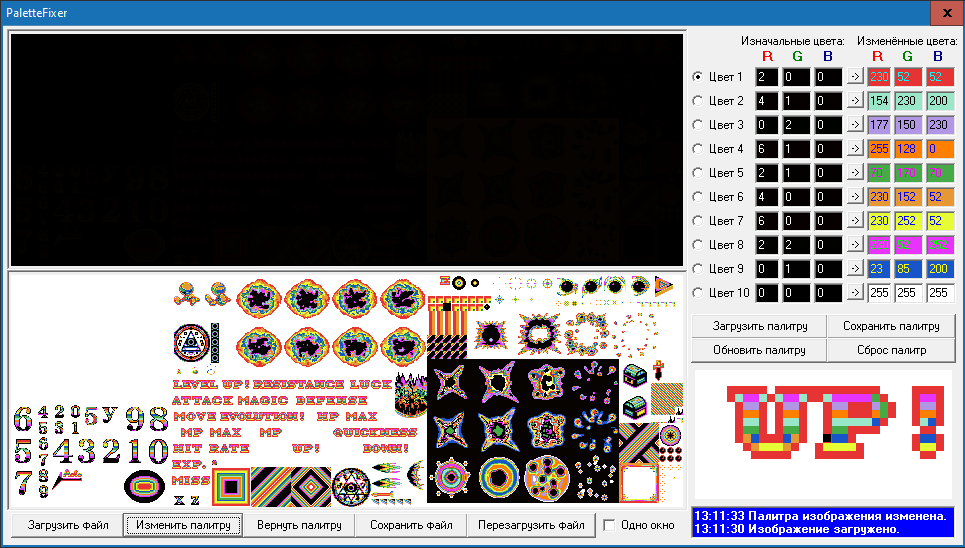Select the Цвет 8 radio button

pyautogui.click(x=697, y=245)
